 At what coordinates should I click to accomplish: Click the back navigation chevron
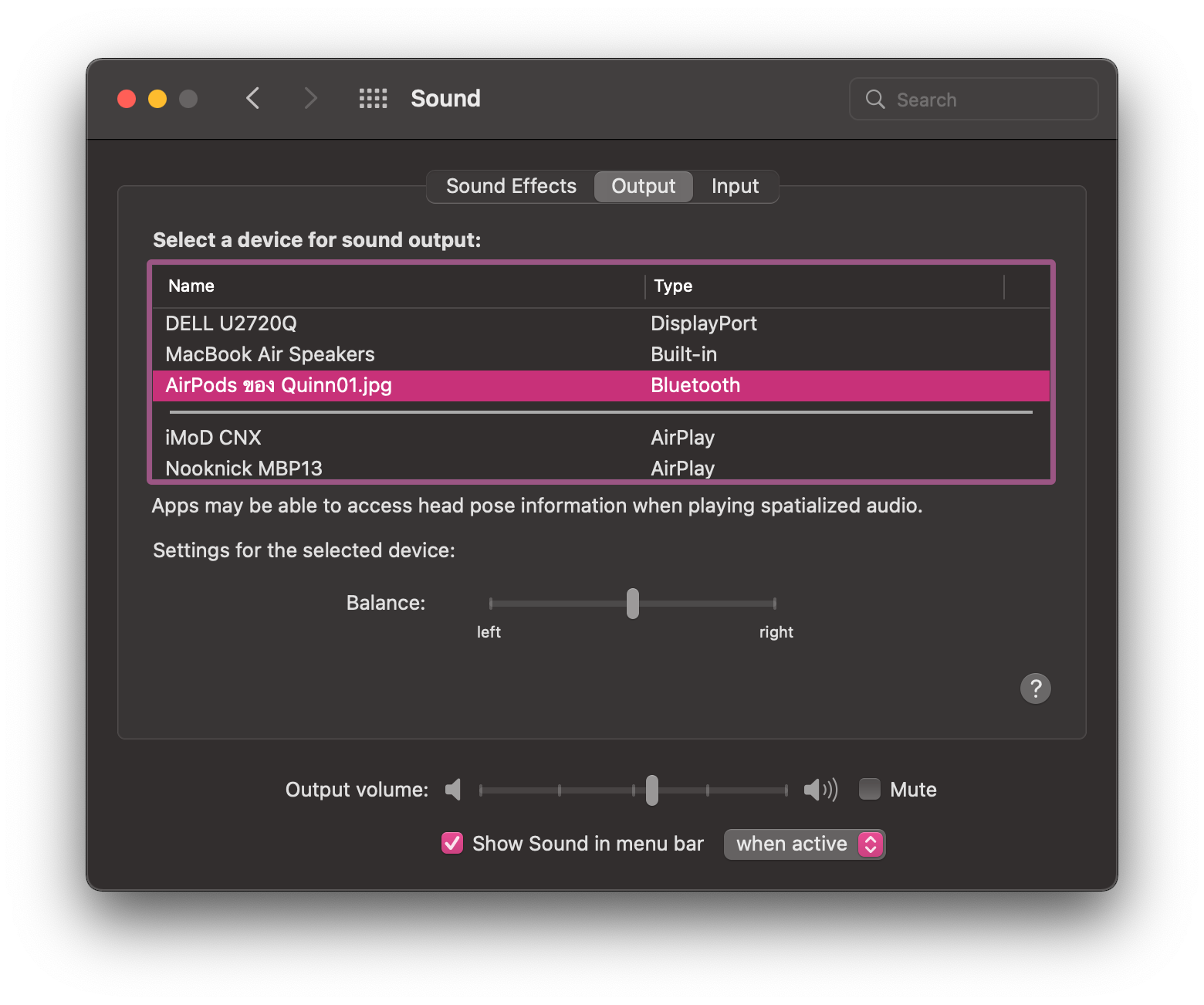(x=252, y=99)
